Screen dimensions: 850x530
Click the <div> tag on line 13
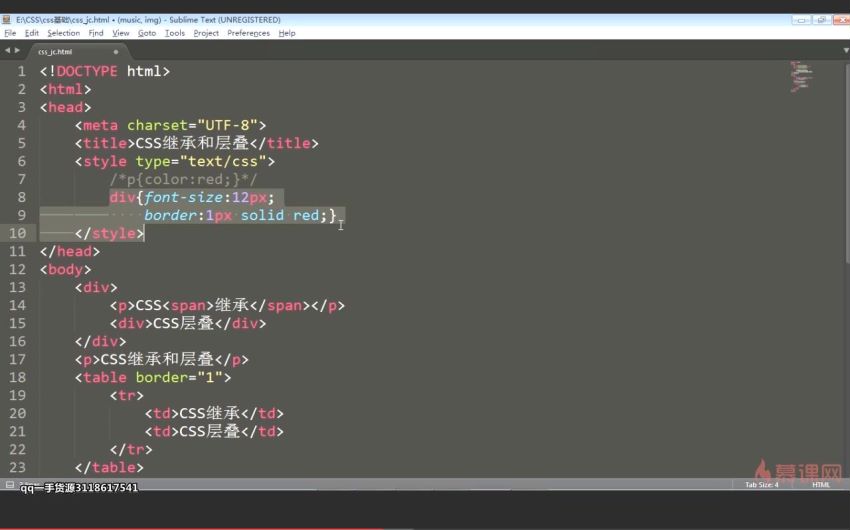(x=96, y=287)
